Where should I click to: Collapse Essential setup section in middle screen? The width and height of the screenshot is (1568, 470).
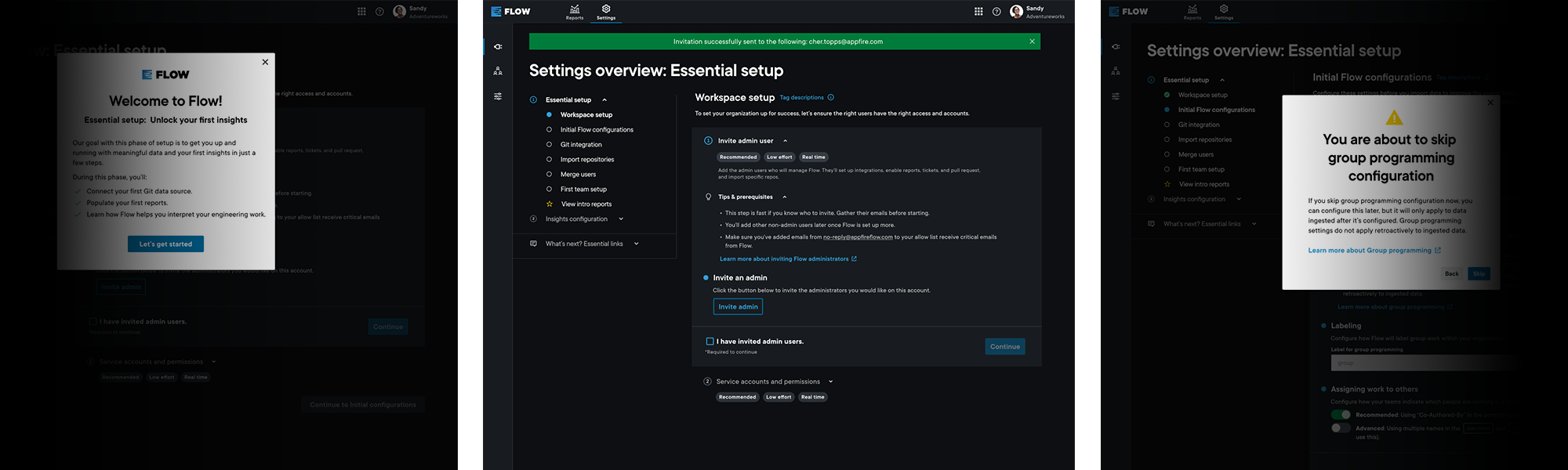tap(604, 100)
